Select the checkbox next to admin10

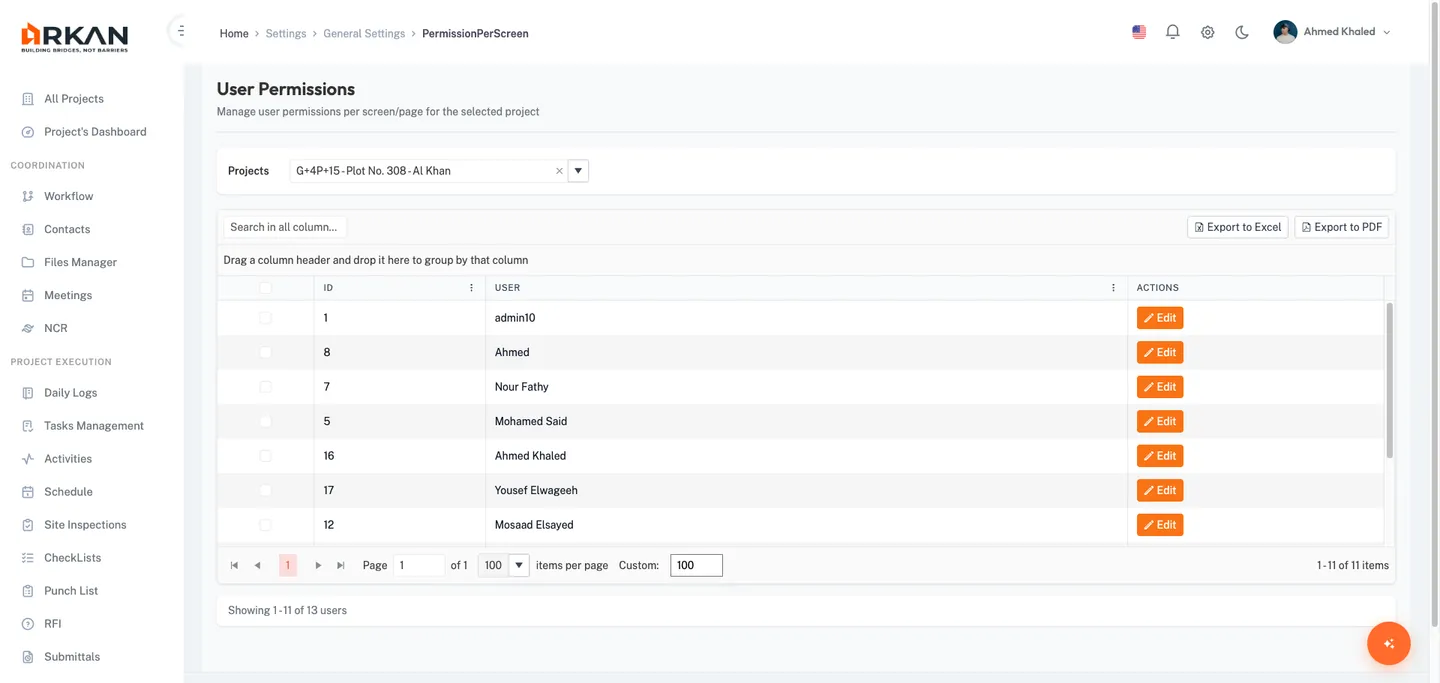(265, 317)
